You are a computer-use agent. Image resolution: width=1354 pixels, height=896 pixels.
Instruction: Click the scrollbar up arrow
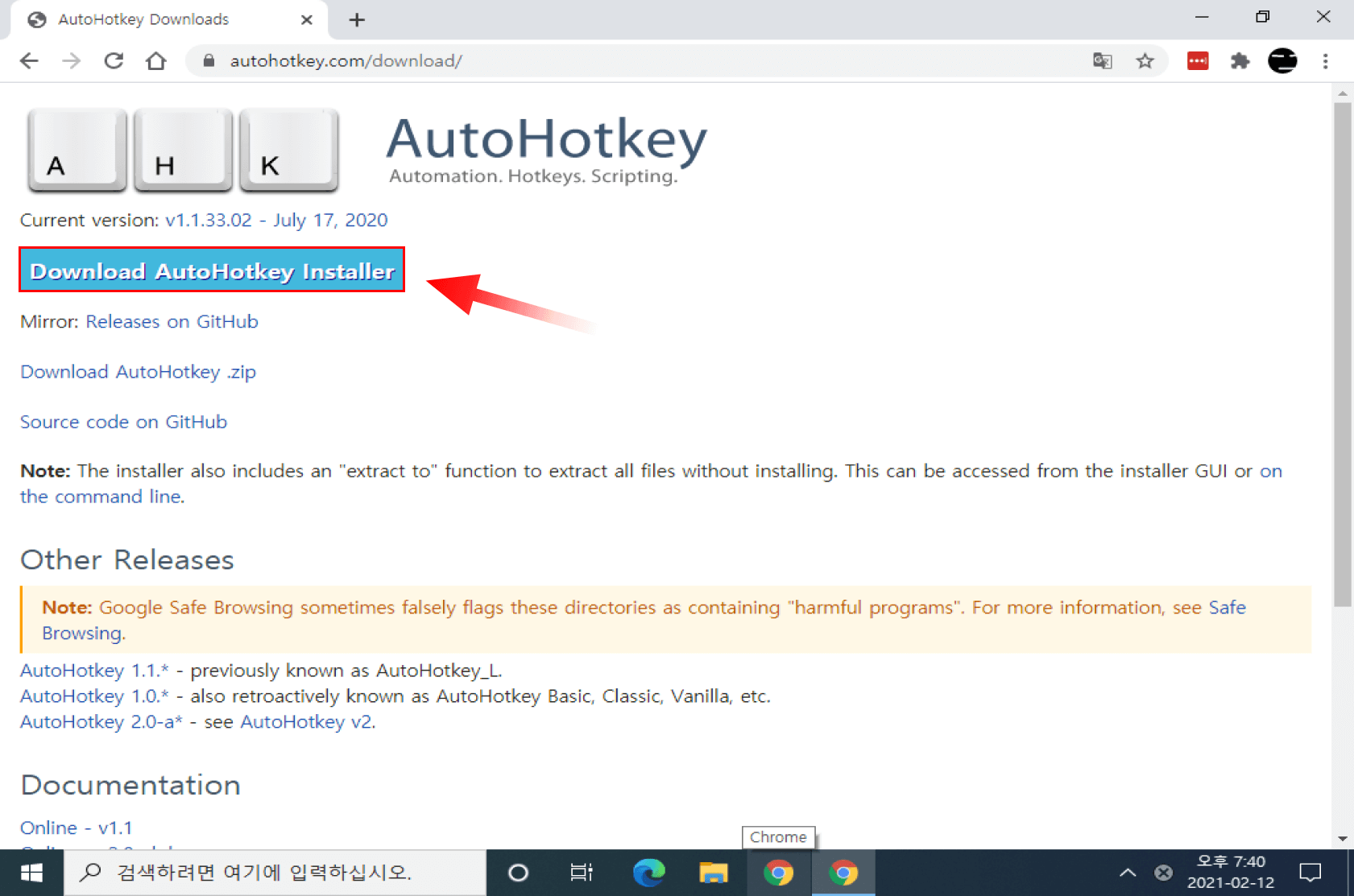[x=1342, y=93]
